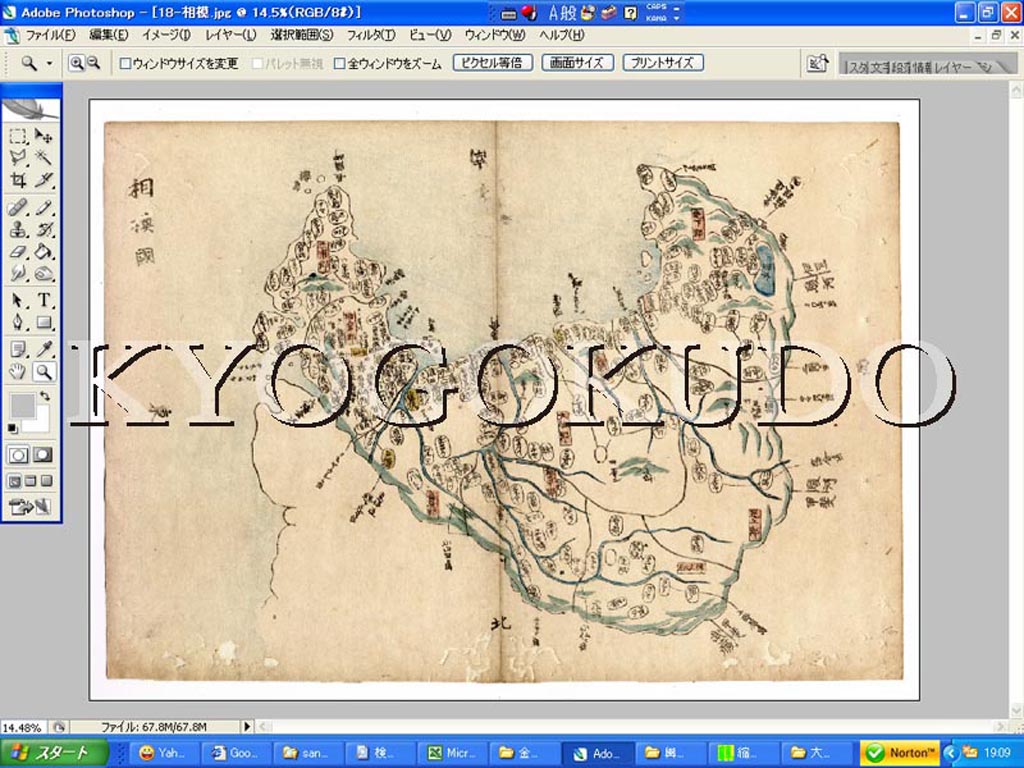This screenshot has width=1024, height=768.
Task: Click the プリントサイズ button
Action: tap(663, 63)
